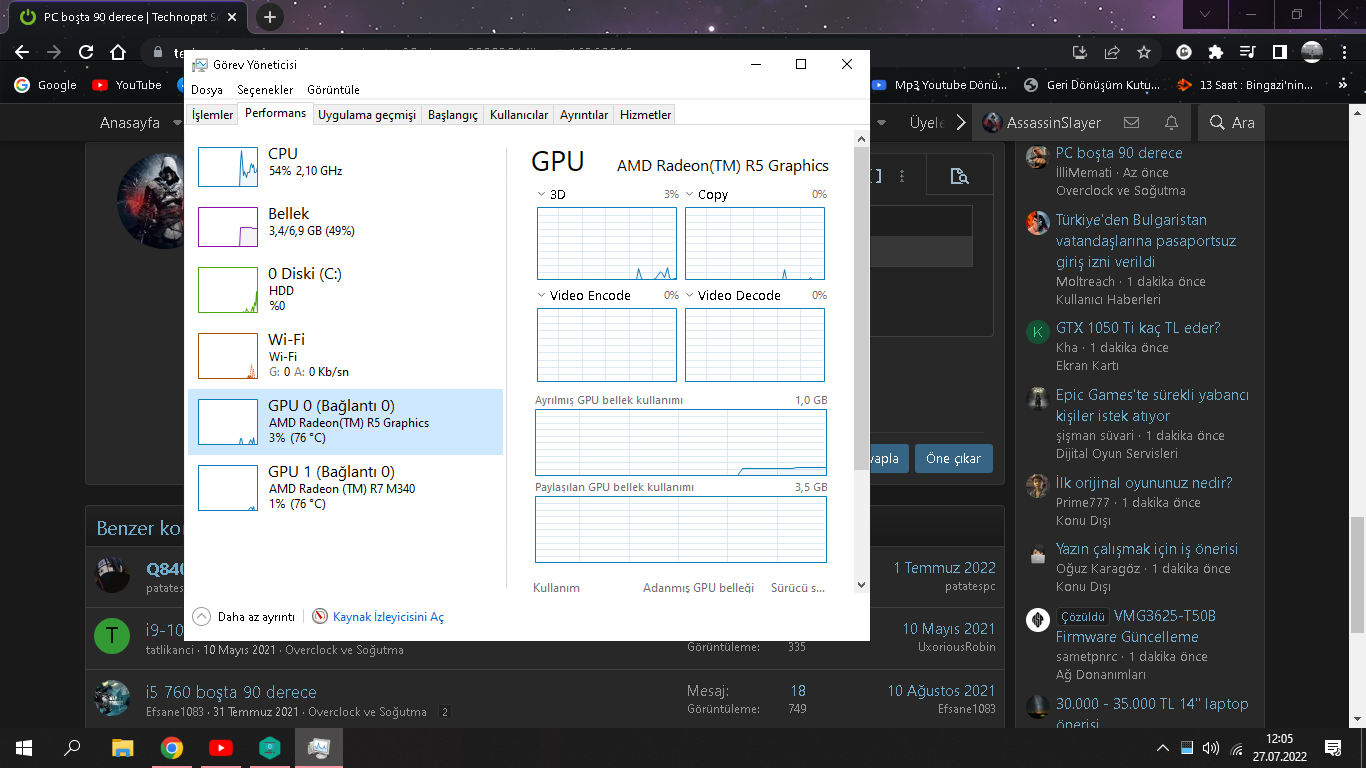Open the Video Encode graph dropdown
Image resolution: width=1366 pixels, height=768 pixels.
pos(542,295)
